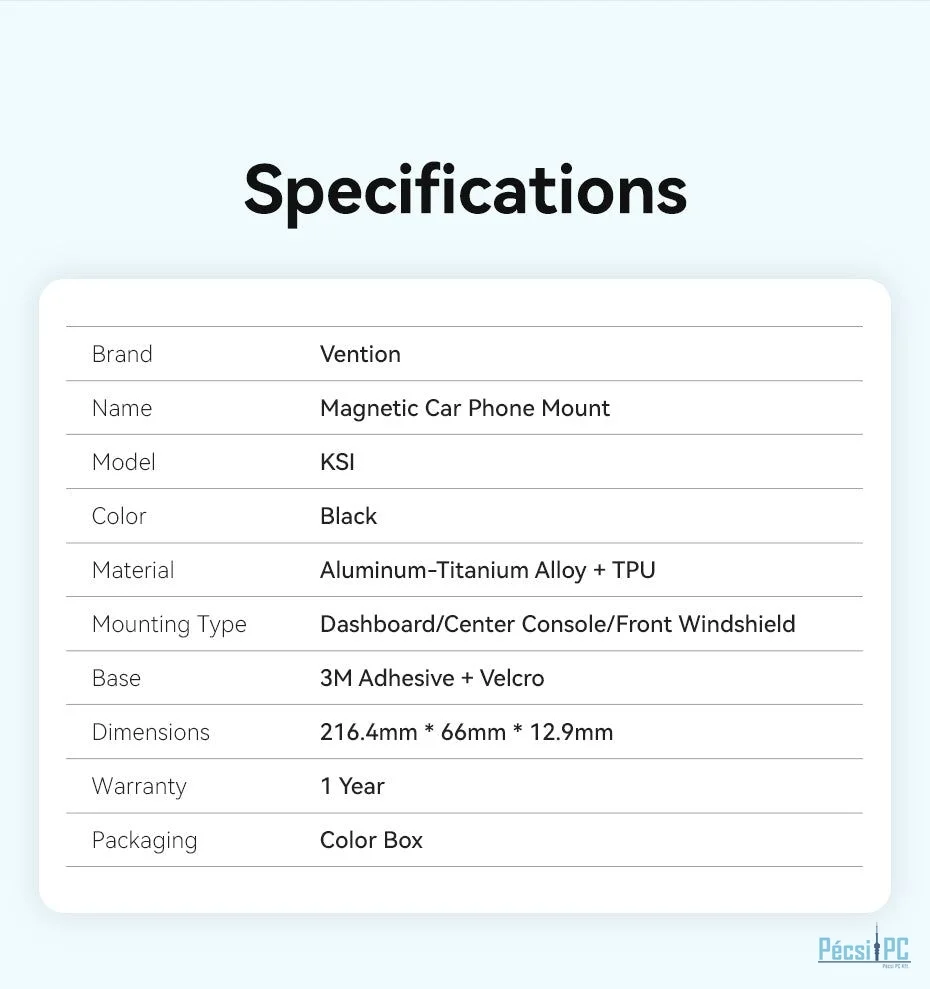930x989 pixels.
Task: Select the Magnetic Car Phone Mount text
Action: click(464, 408)
